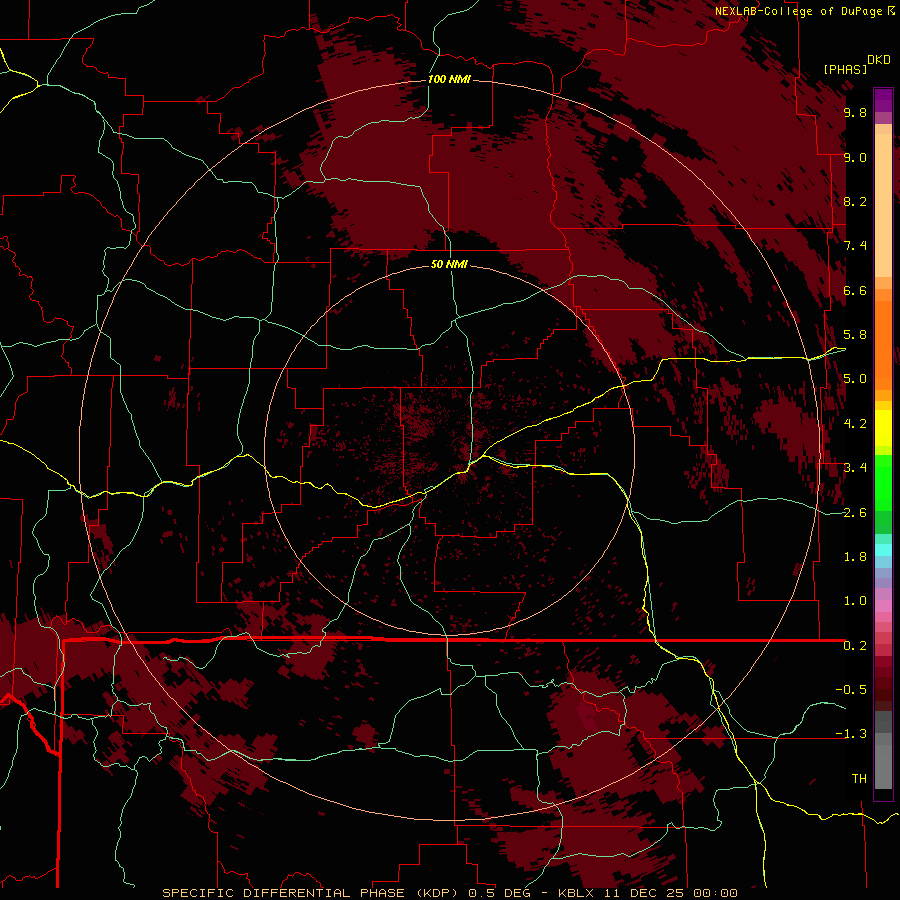Click the 3.4 value on color scale
The width and height of the screenshot is (900, 900).
pyautogui.click(x=855, y=468)
